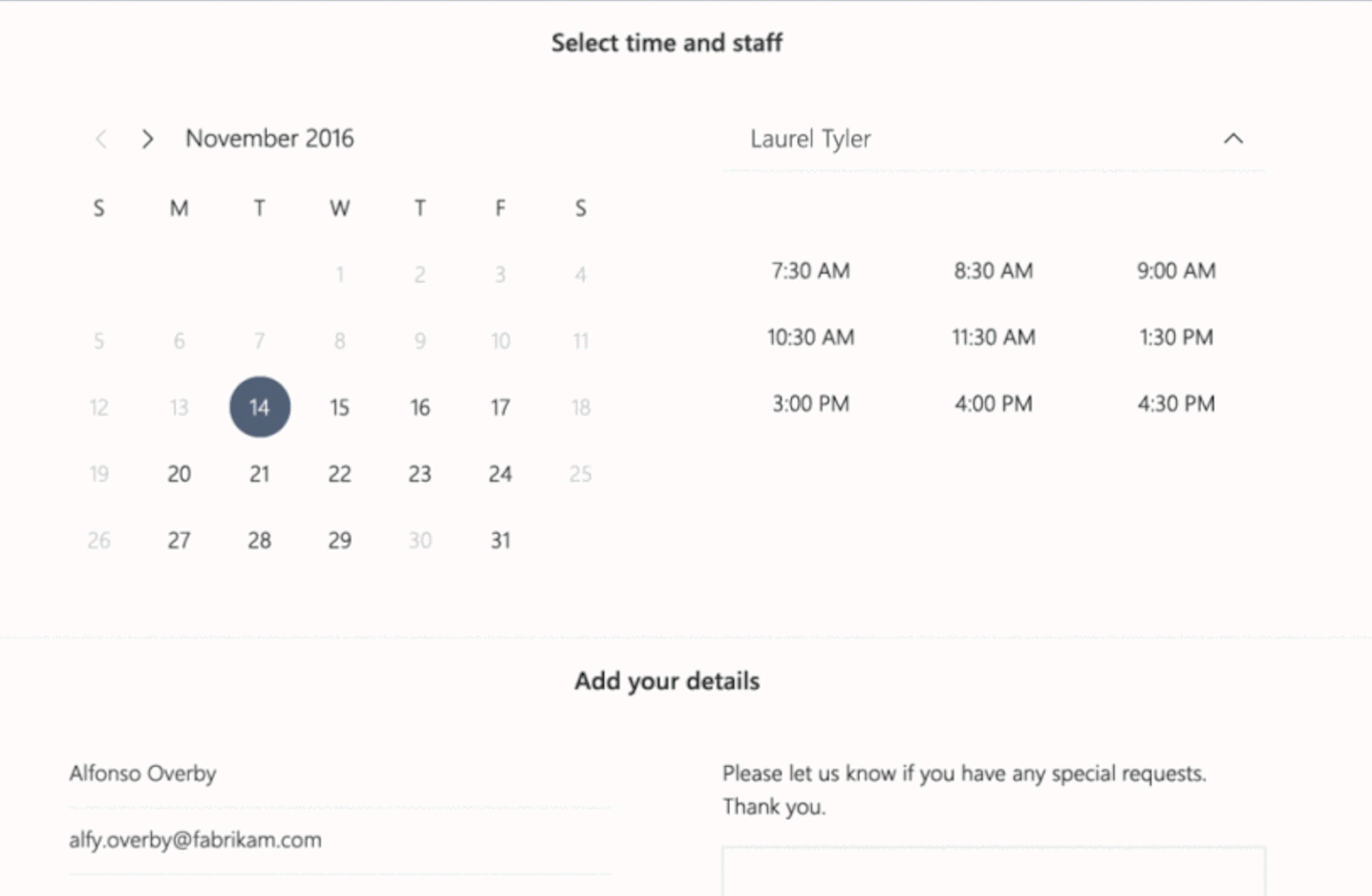Pick November 21 on the calendar
Viewport: 1372px width, 896px height.
tap(259, 474)
